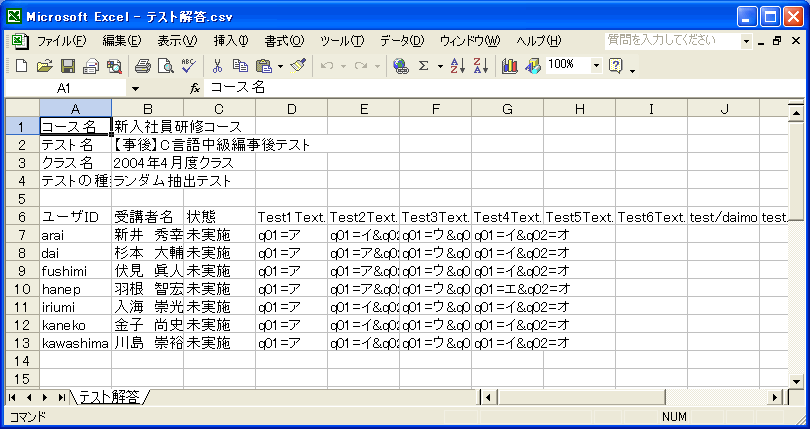This screenshot has height=429, width=810.
Task: Save the workbook with floppy icon
Action: [68, 66]
